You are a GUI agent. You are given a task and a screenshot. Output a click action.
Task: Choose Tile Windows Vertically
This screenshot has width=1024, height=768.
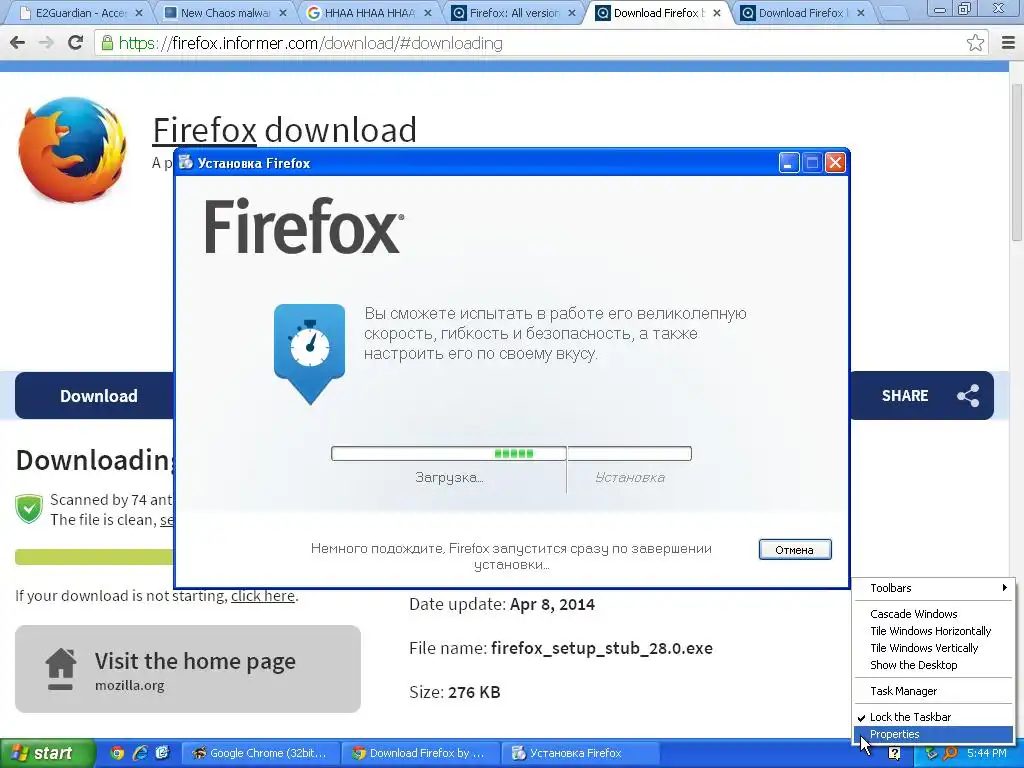[x=935, y=648]
